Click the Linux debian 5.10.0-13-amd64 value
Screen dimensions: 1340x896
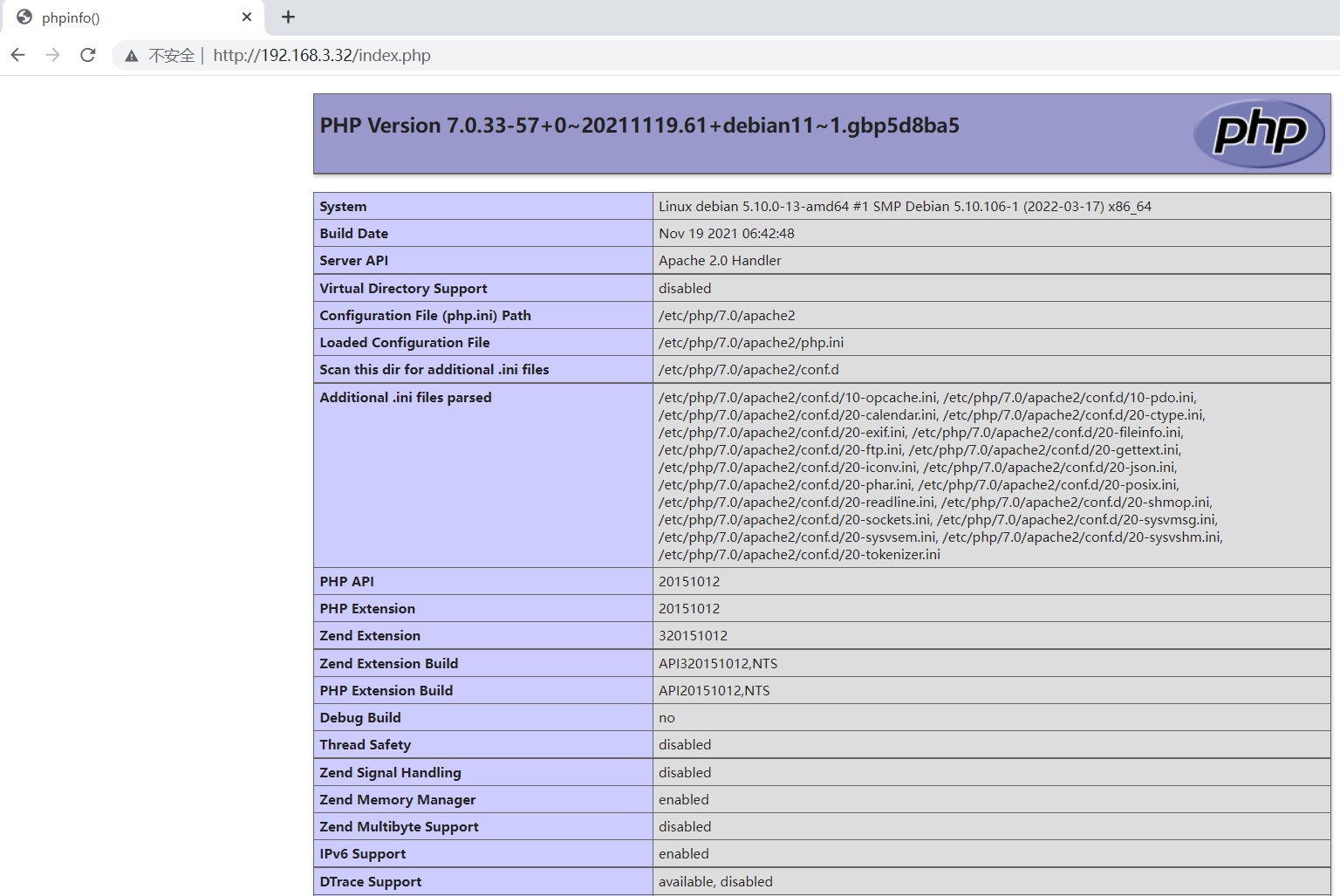coord(905,207)
